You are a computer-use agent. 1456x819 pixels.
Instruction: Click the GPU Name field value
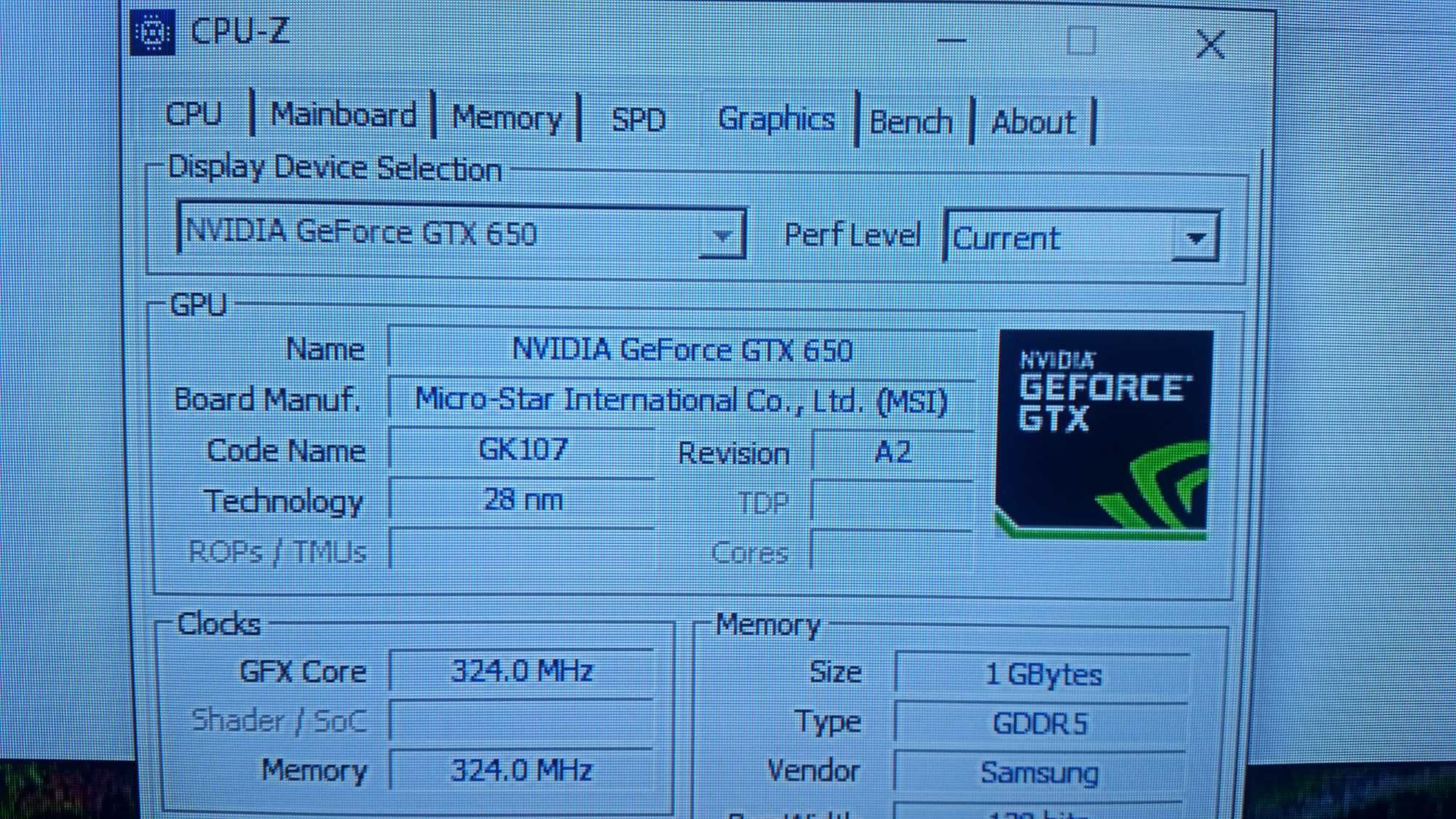[x=682, y=349]
